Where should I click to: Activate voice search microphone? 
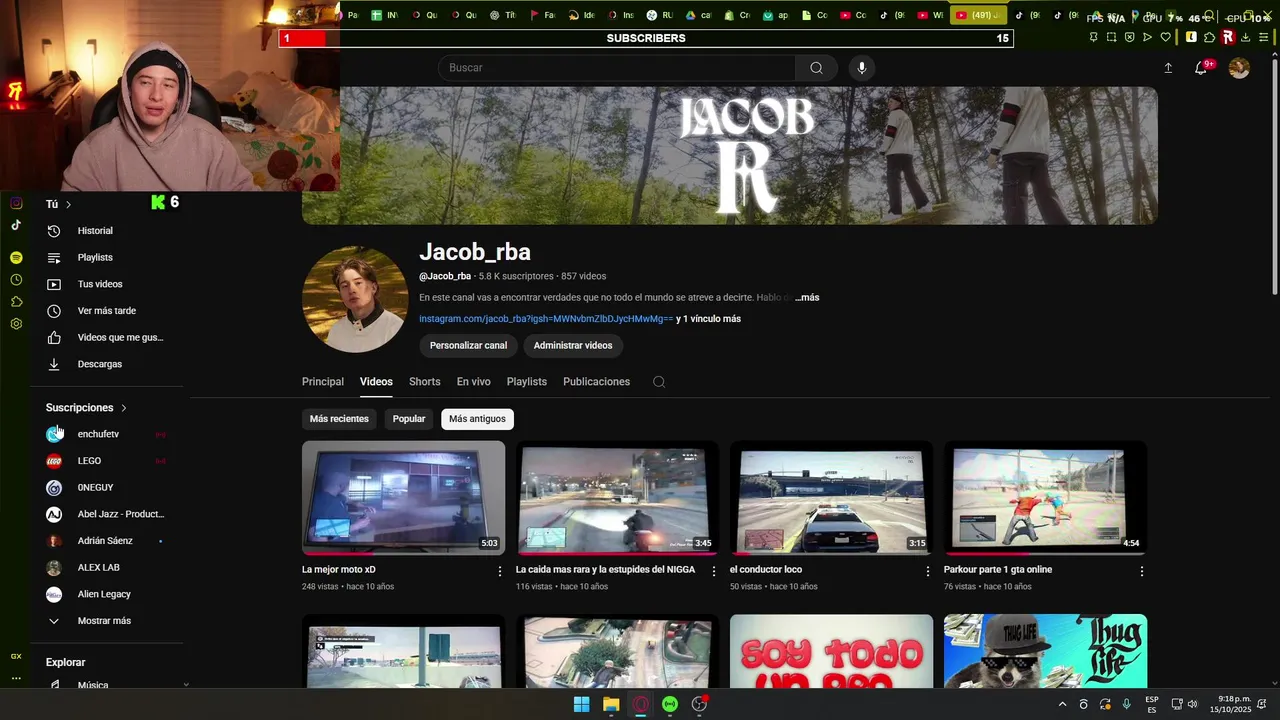point(862,68)
